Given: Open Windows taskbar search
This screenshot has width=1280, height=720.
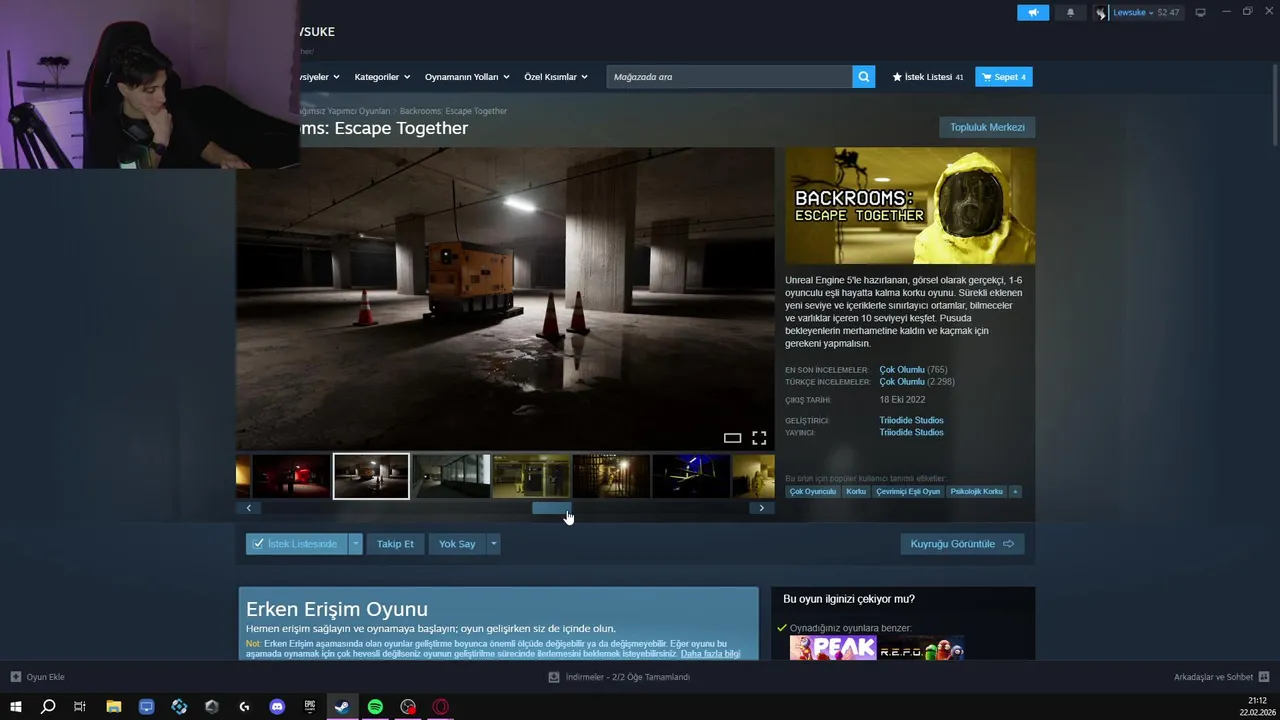Looking at the screenshot, I should tap(47, 707).
